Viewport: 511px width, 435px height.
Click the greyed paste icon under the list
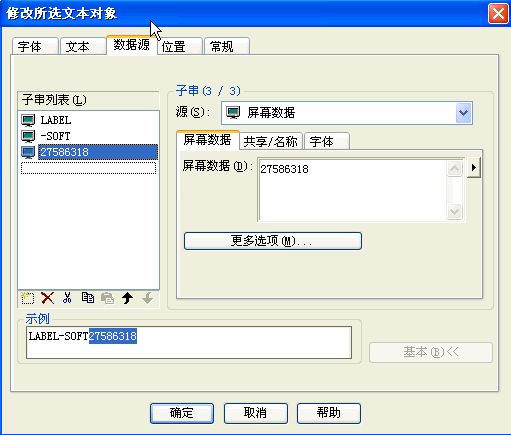[x=107, y=298]
